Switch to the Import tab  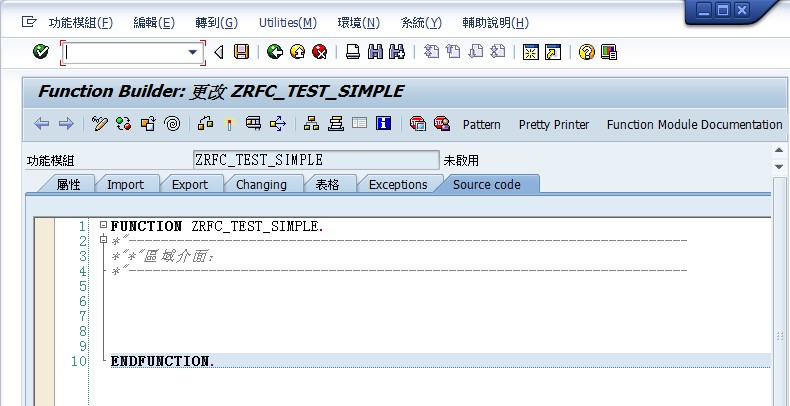(125, 184)
